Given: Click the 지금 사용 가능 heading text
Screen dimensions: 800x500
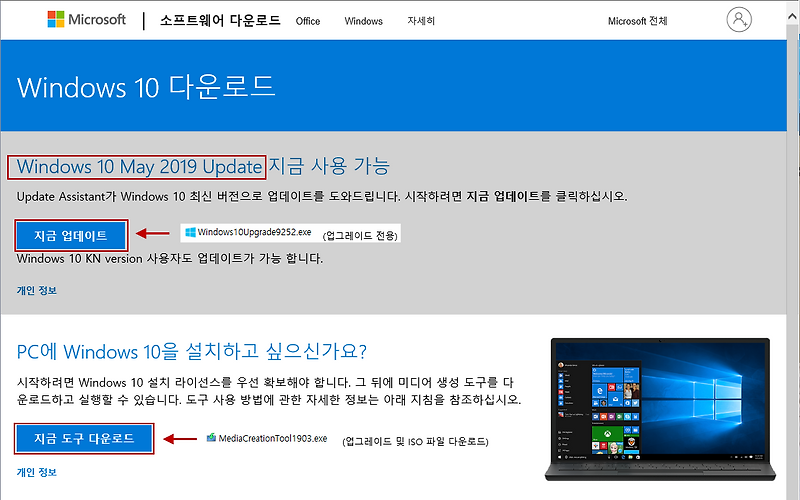Looking at the screenshot, I should [x=329, y=166].
